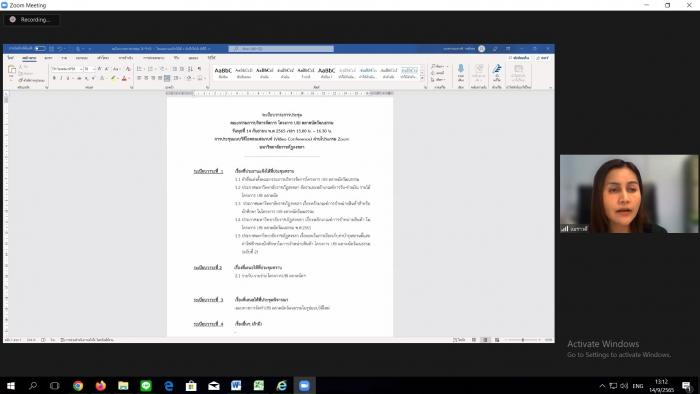Adjust the zoom slider in status bar
Image resolution: width=700 pixels, height=394 pixels.
(523, 340)
